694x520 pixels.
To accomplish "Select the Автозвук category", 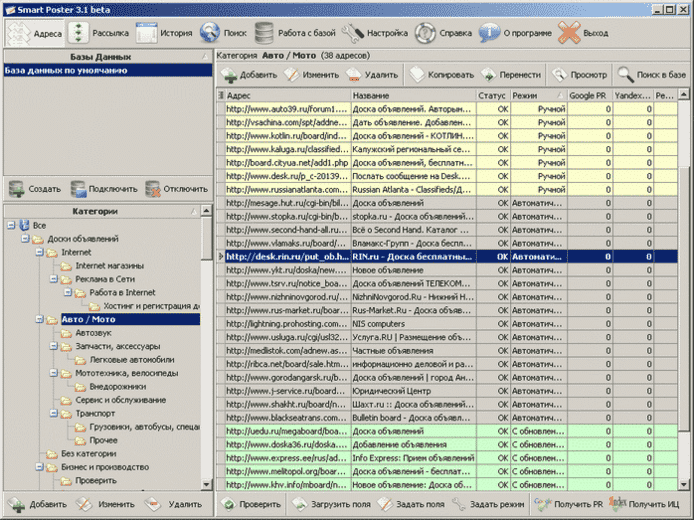I will click(x=93, y=333).
